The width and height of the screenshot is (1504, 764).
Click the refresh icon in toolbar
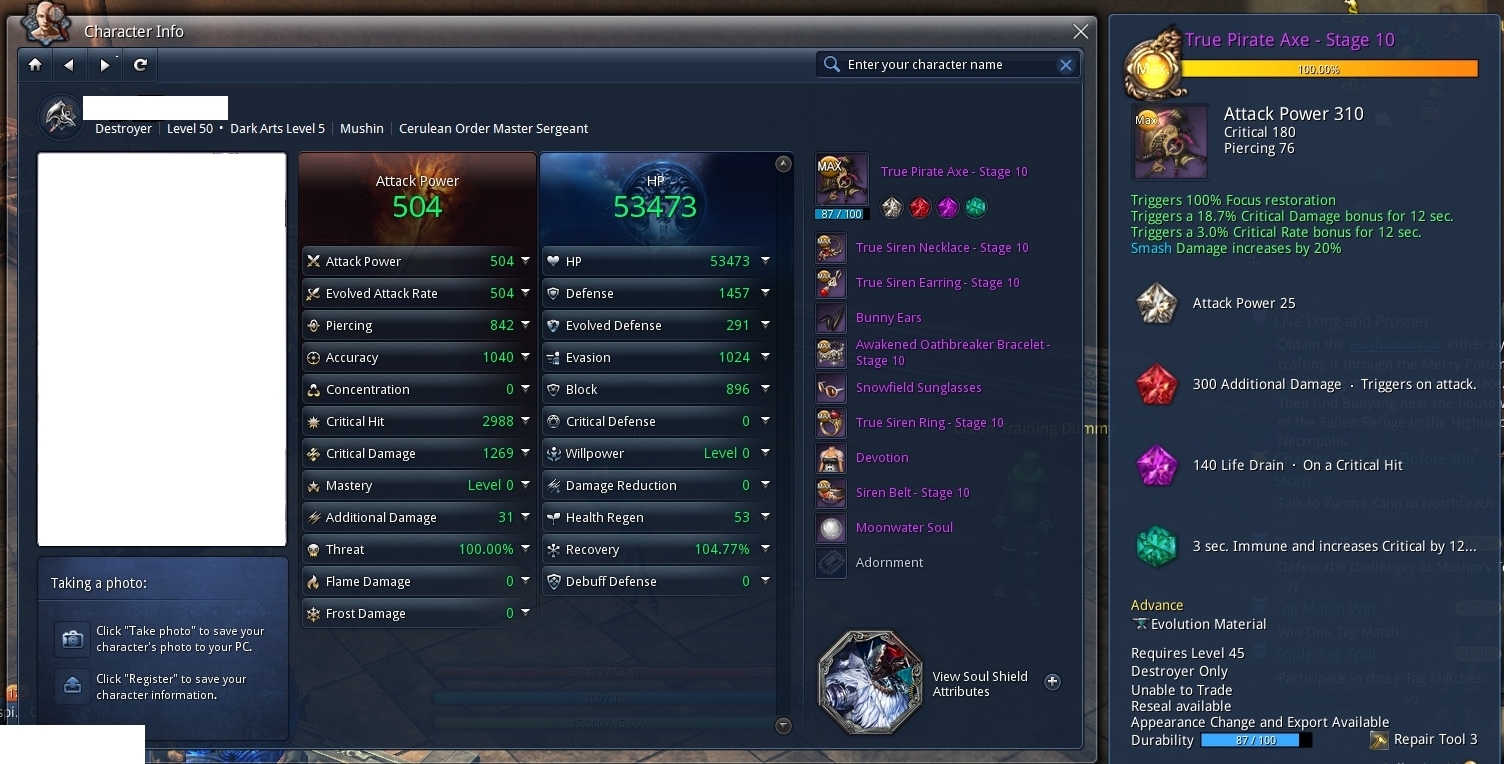(x=140, y=65)
